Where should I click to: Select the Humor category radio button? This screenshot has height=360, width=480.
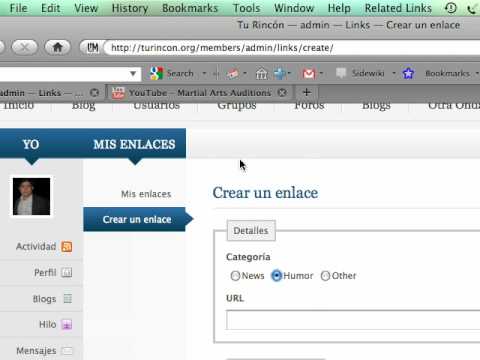(276, 276)
